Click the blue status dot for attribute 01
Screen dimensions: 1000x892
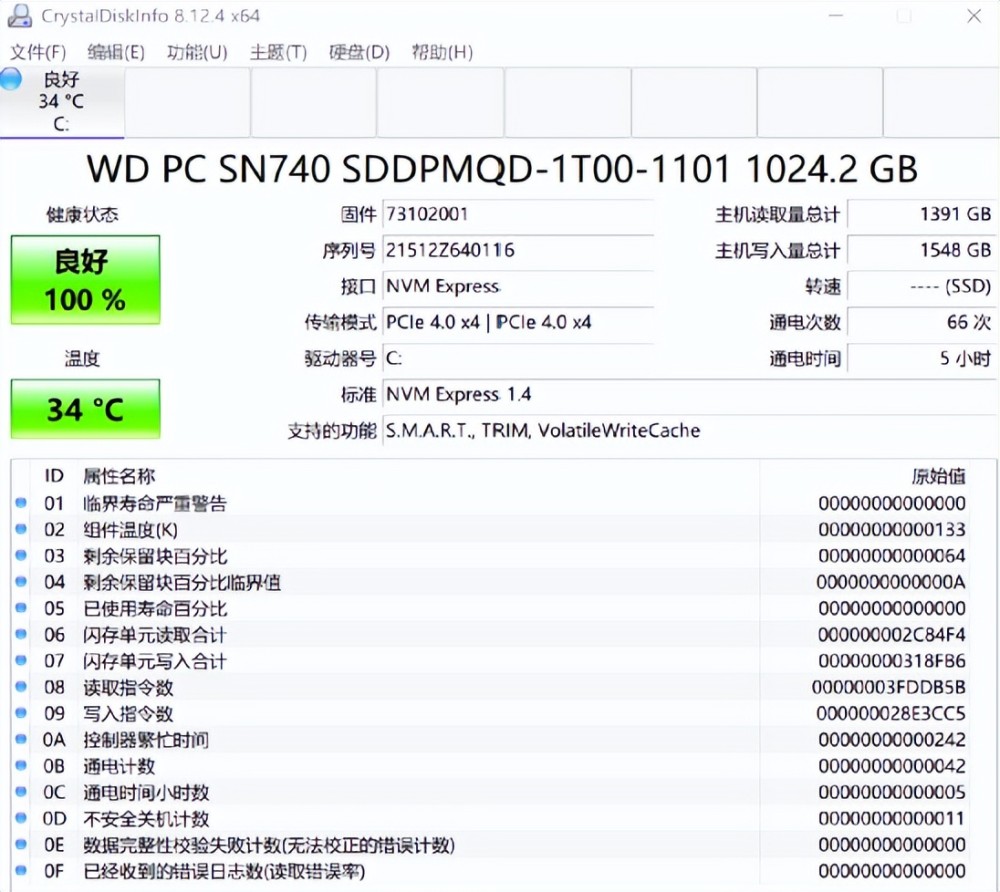pos(21,503)
